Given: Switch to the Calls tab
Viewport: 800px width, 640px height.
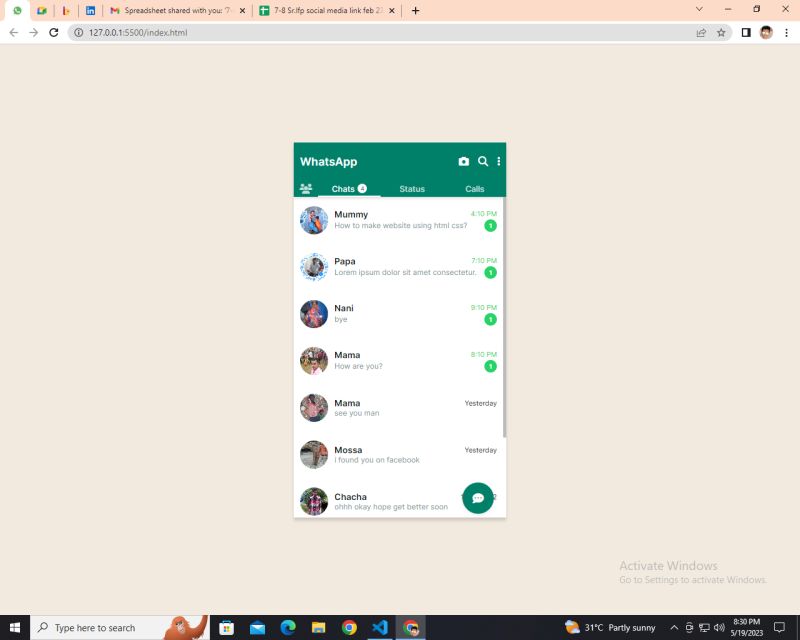Looking at the screenshot, I should pyautogui.click(x=474, y=189).
